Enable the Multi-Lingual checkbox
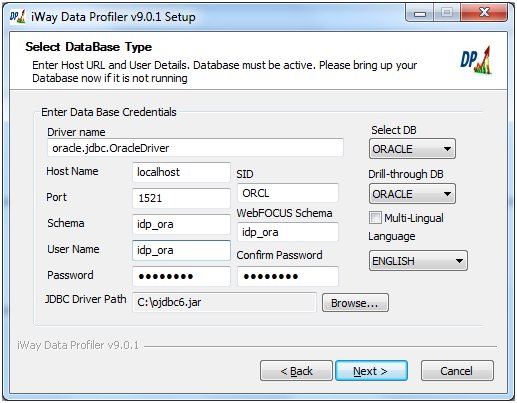 tap(375, 218)
